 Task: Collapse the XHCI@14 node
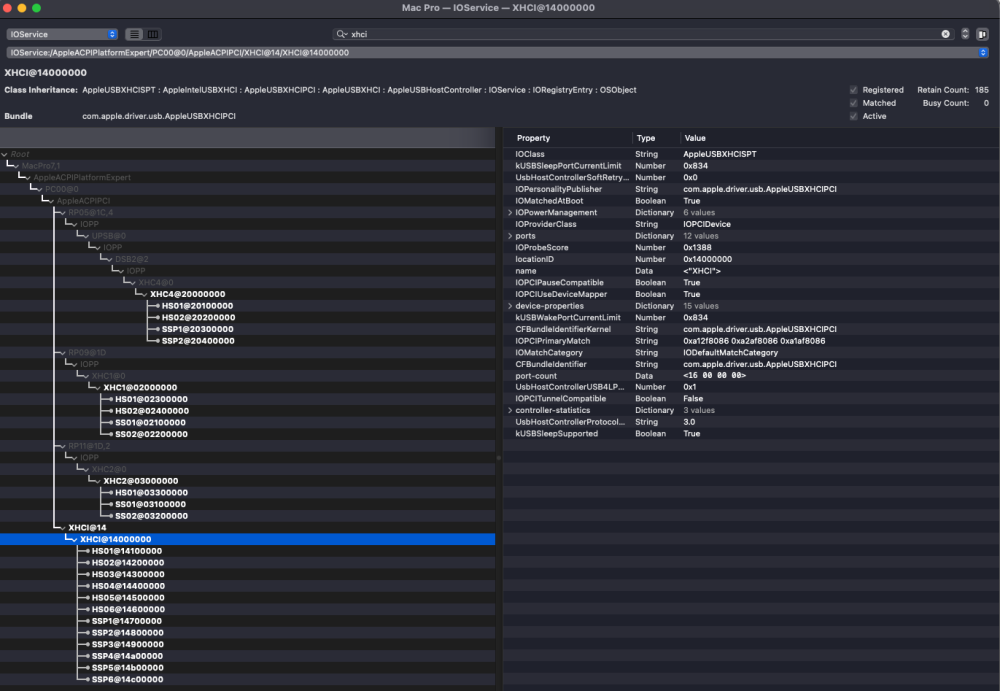click(62, 528)
